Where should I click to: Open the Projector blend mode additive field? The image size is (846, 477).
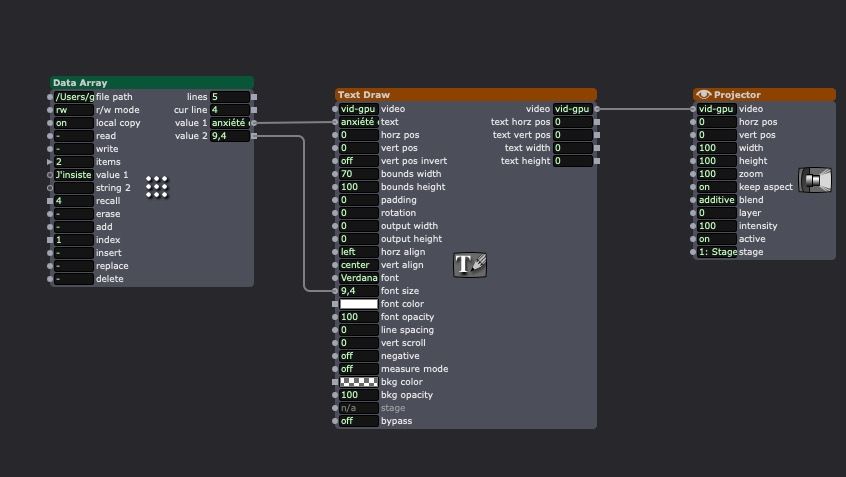pyautogui.click(x=716, y=200)
